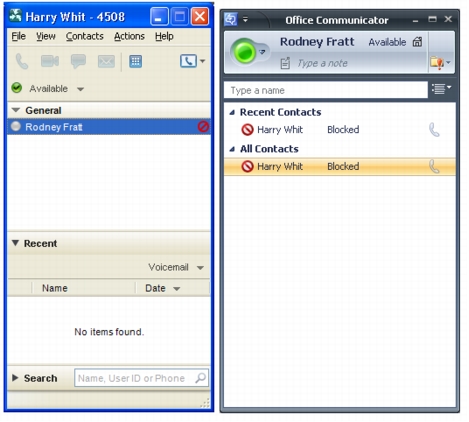The height and width of the screenshot is (422, 469).
Task: Click Rodney Fratt's gray presence circle
Action: (16, 127)
